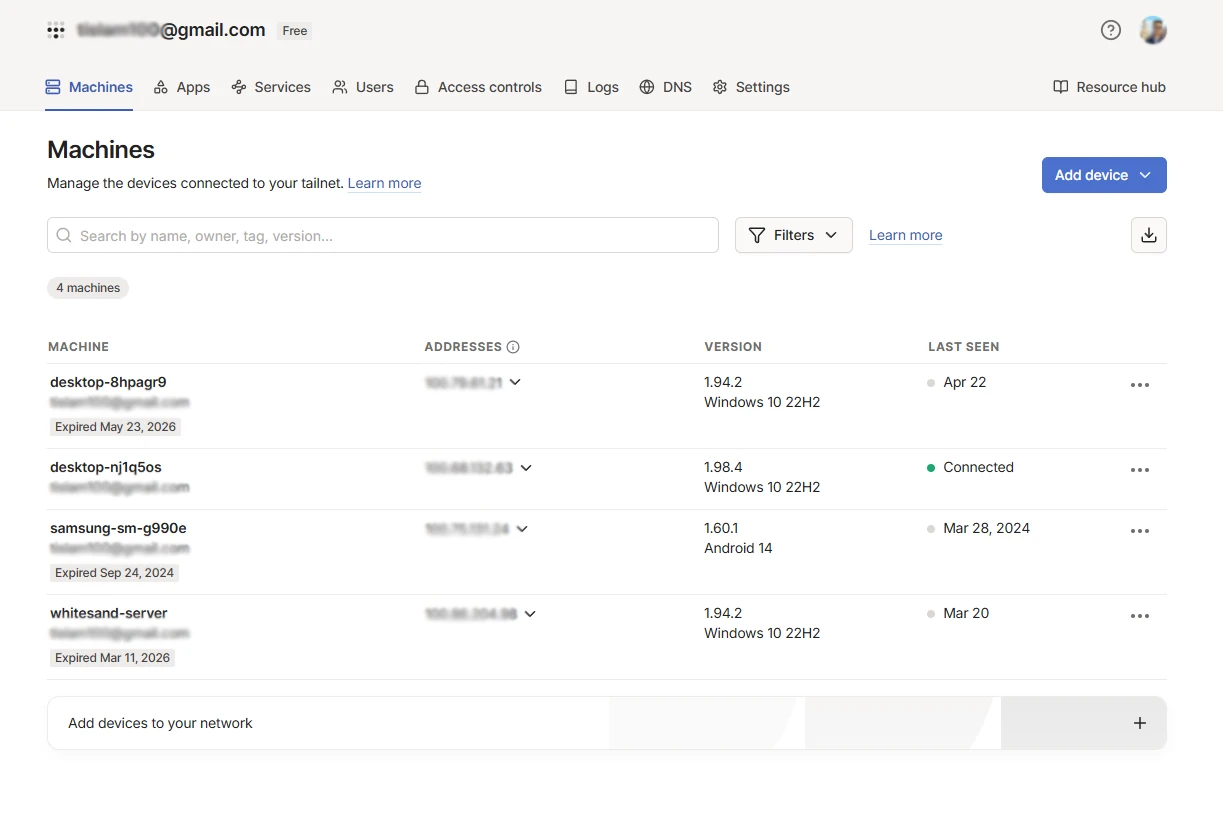Image resolution: width=1223 pixels, height=814 pixels.
Task: Download machines list via export icon
Action: 1149,235
